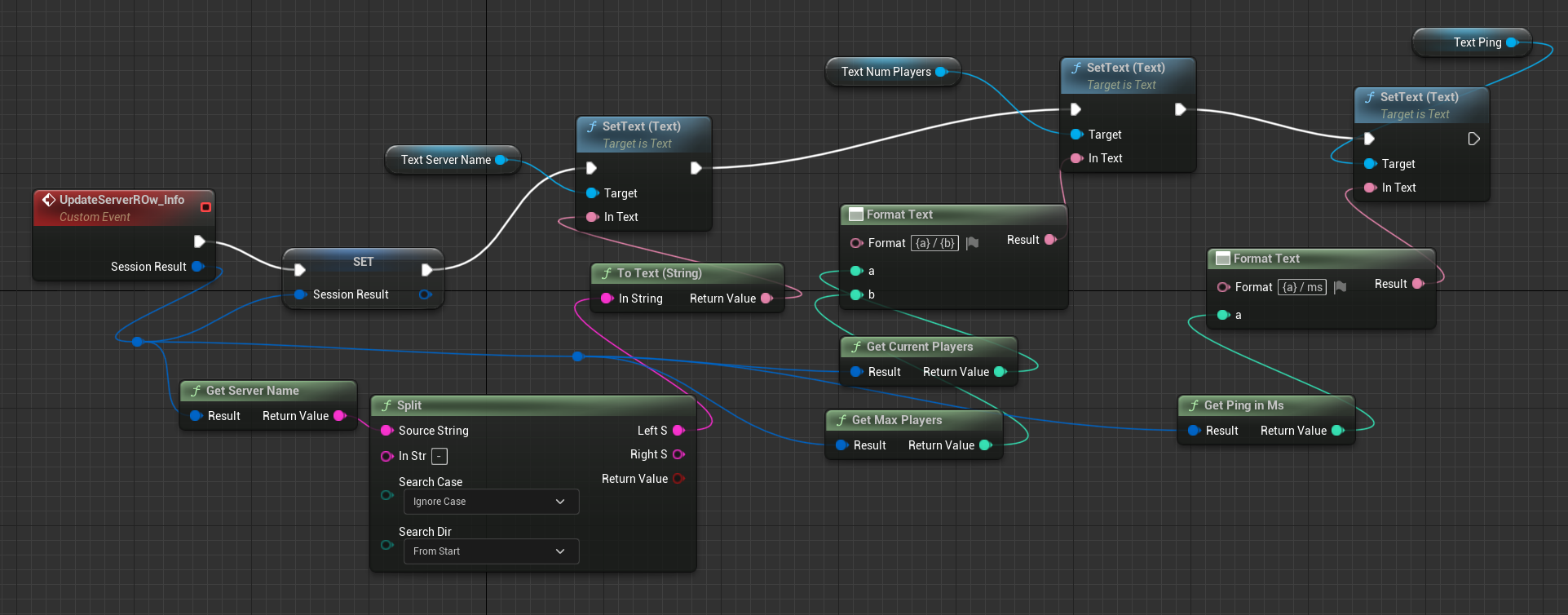
Task: Select the To Text (String) node title
Action: 659,273
